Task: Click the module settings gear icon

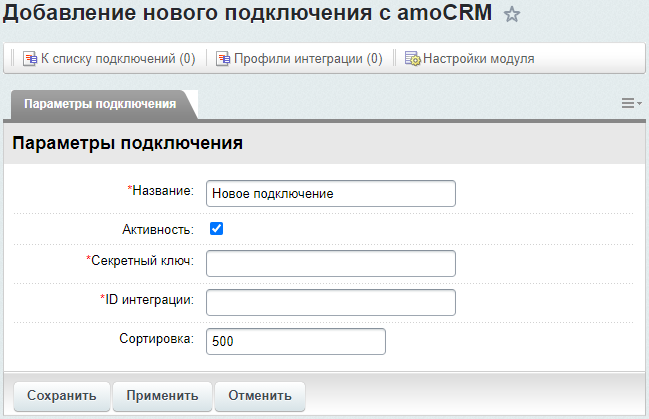Action: 412,59
